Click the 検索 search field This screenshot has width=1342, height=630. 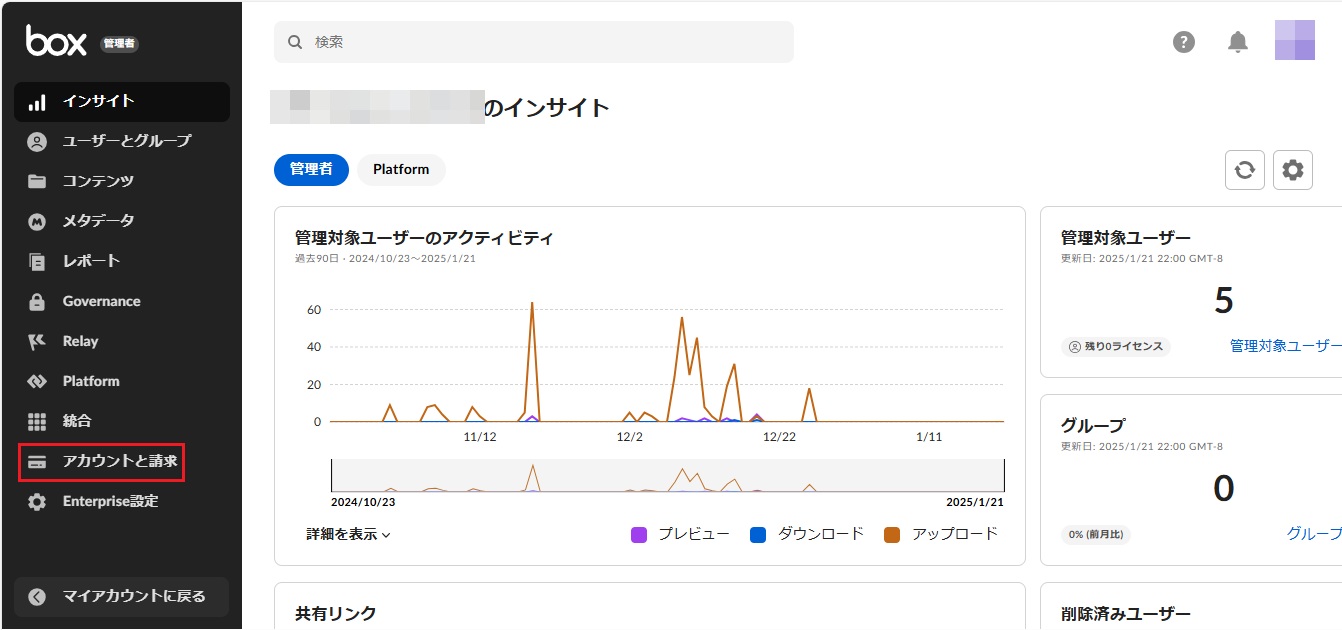pyautogui.click(x=534, y=42)
